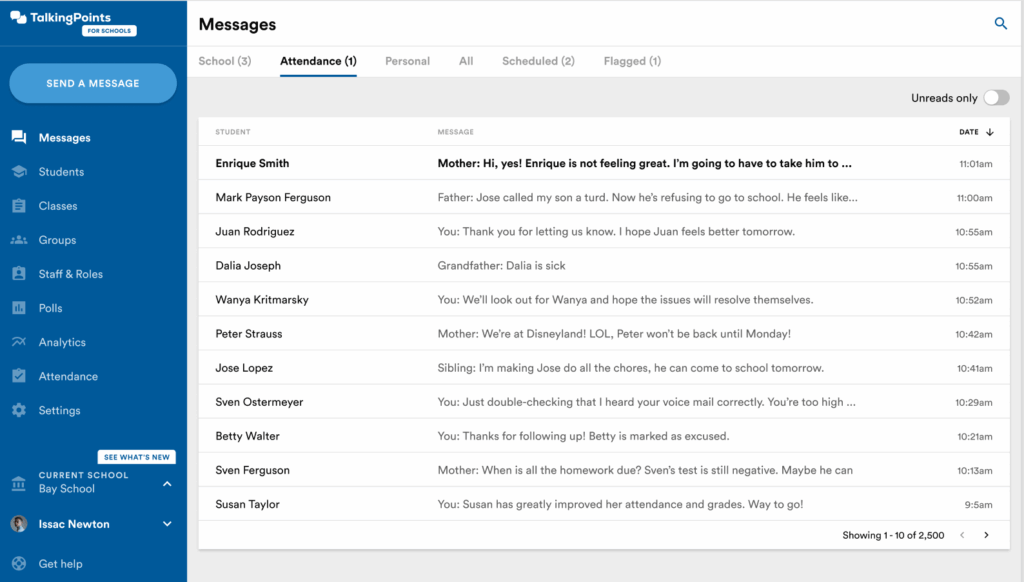This screenshot has height=582, width=1024.
Task: Open Issac Newton account dropdown
Action: tap(167, 524)
